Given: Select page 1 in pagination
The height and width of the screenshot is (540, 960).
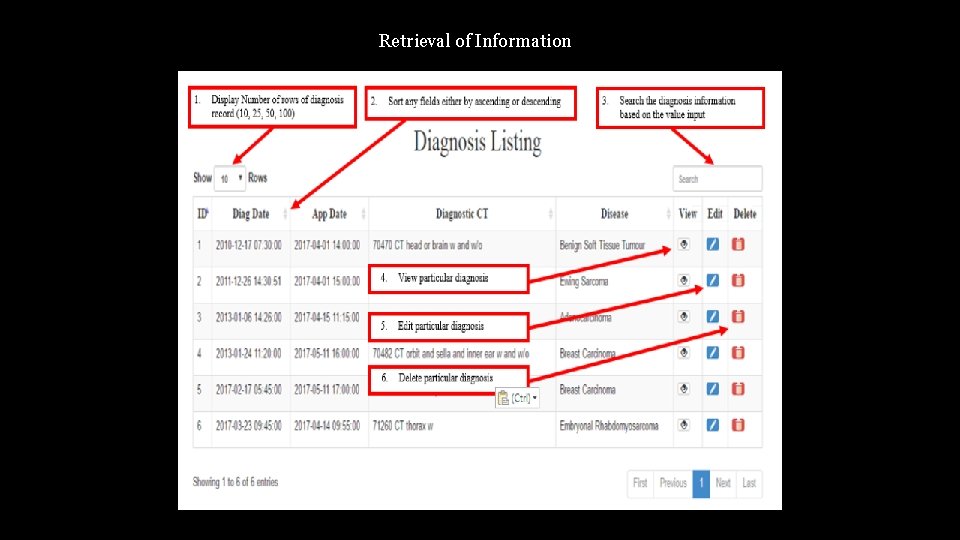Looking at the screenshot, I should tap(701, 483).
